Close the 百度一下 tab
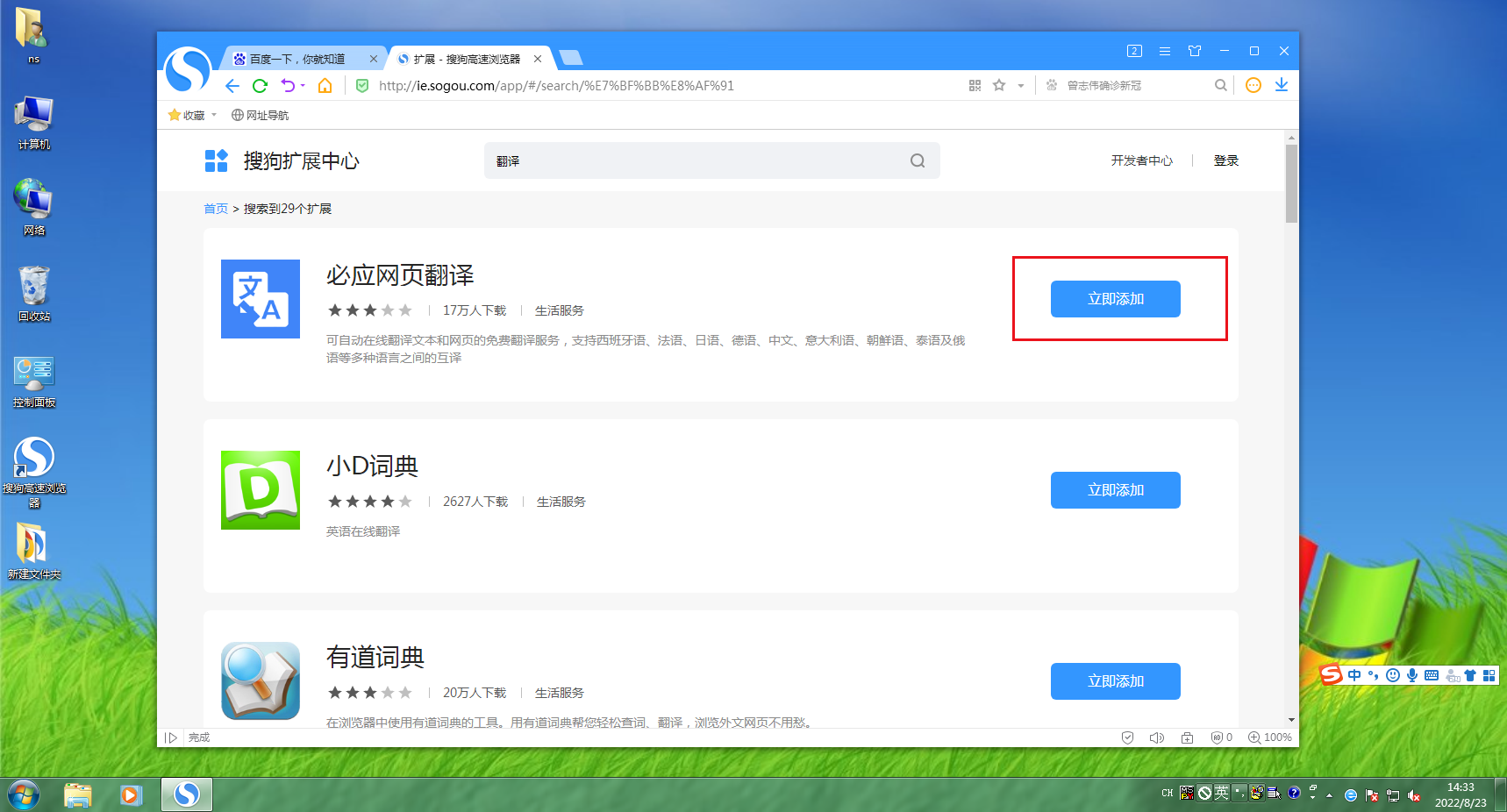 374,59
